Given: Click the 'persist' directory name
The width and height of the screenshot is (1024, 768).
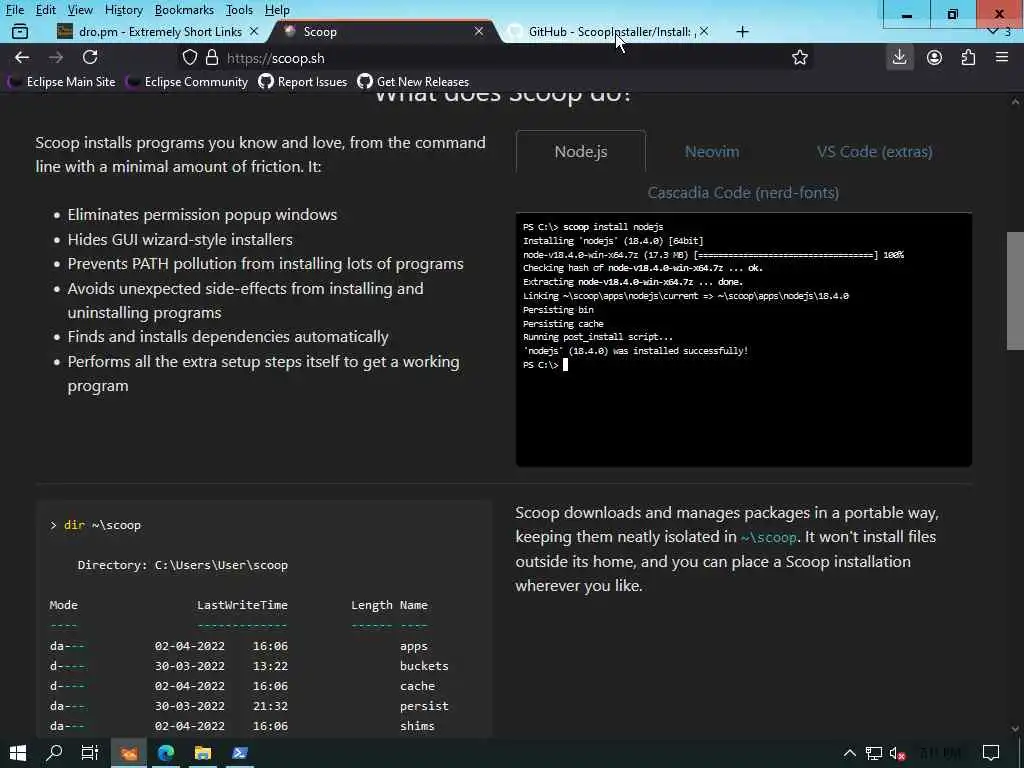Looking at the screenshot, I should click(x=424, y=706).
